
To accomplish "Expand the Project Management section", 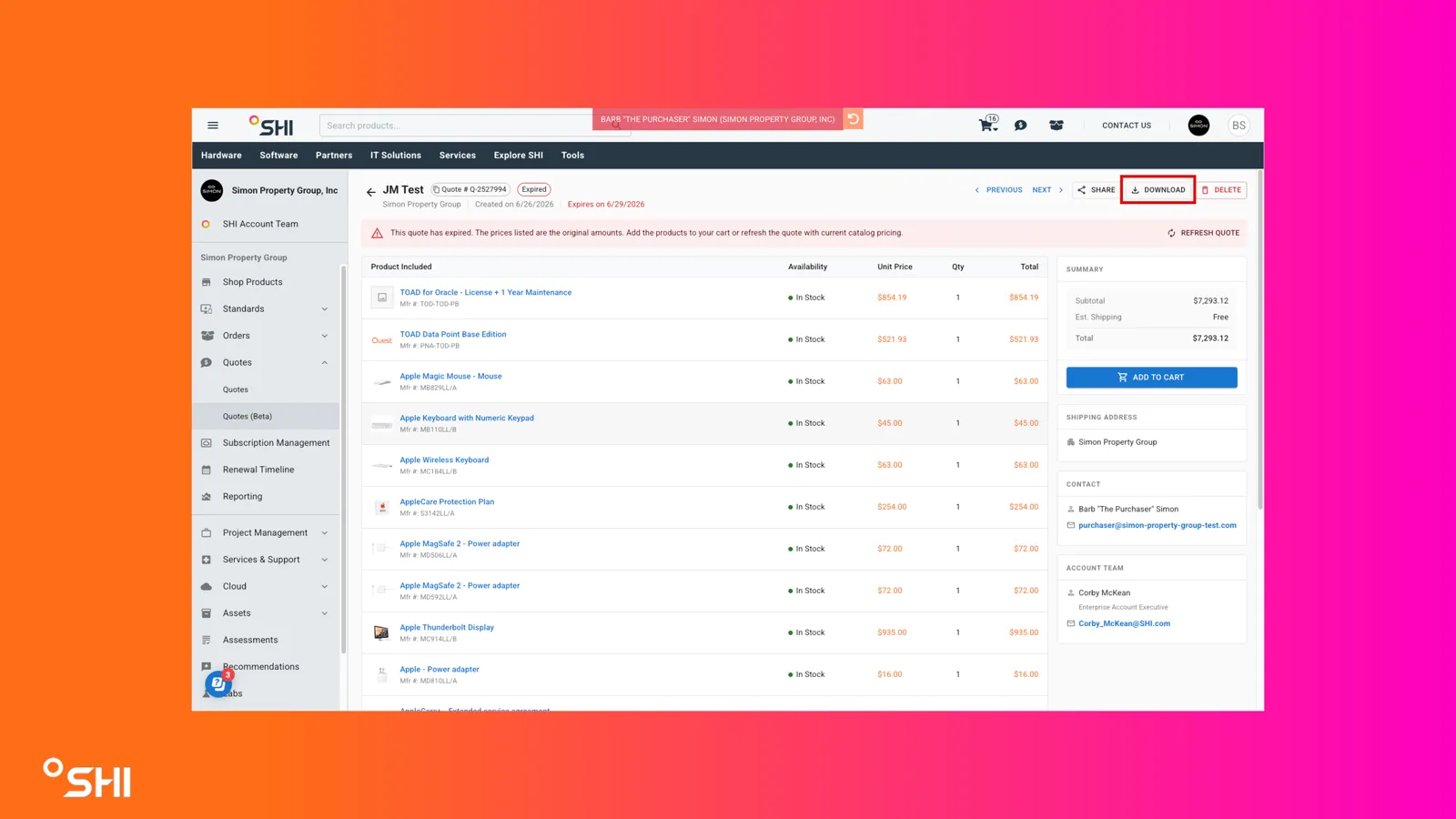I will (x=265, y=533).
